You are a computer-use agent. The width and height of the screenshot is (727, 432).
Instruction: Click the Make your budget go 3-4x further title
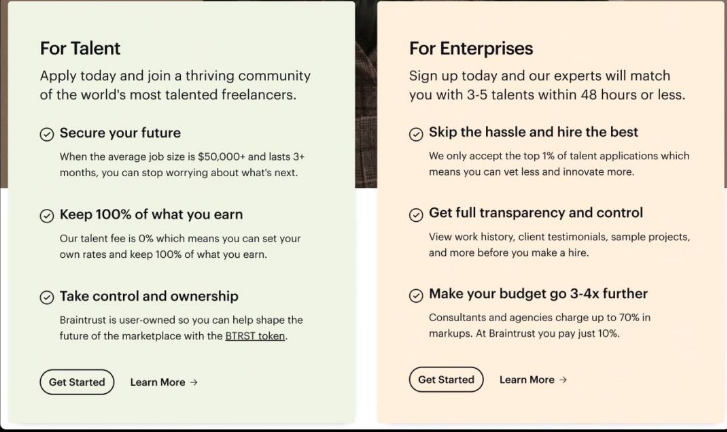click(538, 294)
